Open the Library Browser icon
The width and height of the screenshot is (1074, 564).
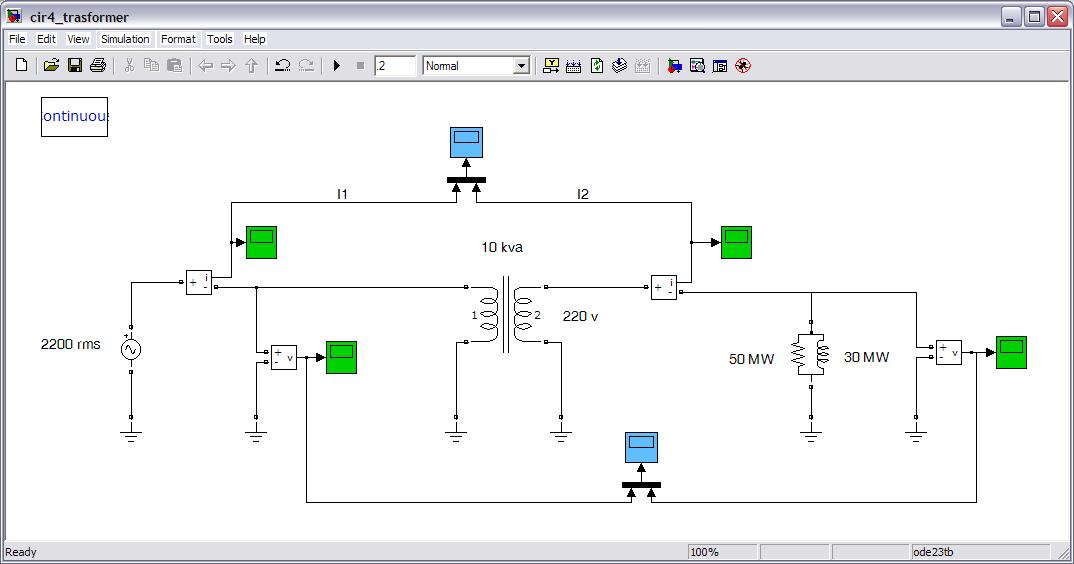[x=675, y=66]
